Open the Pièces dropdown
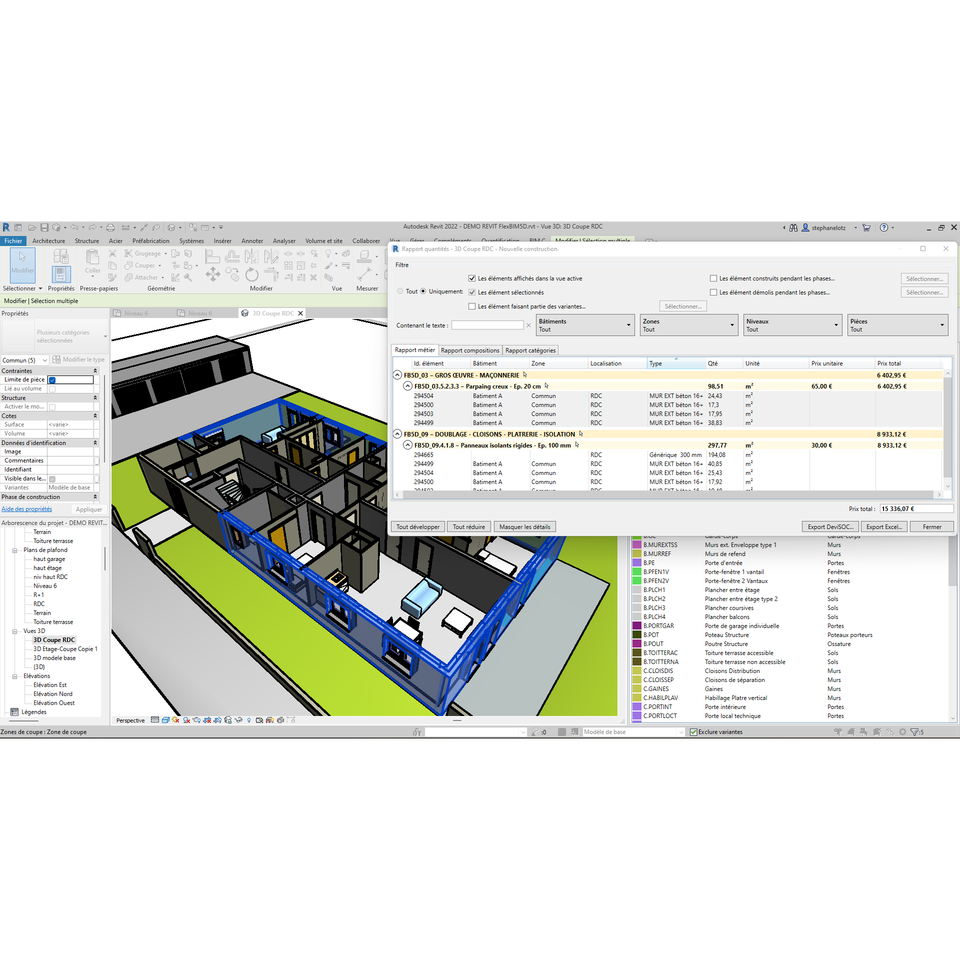 898,325
